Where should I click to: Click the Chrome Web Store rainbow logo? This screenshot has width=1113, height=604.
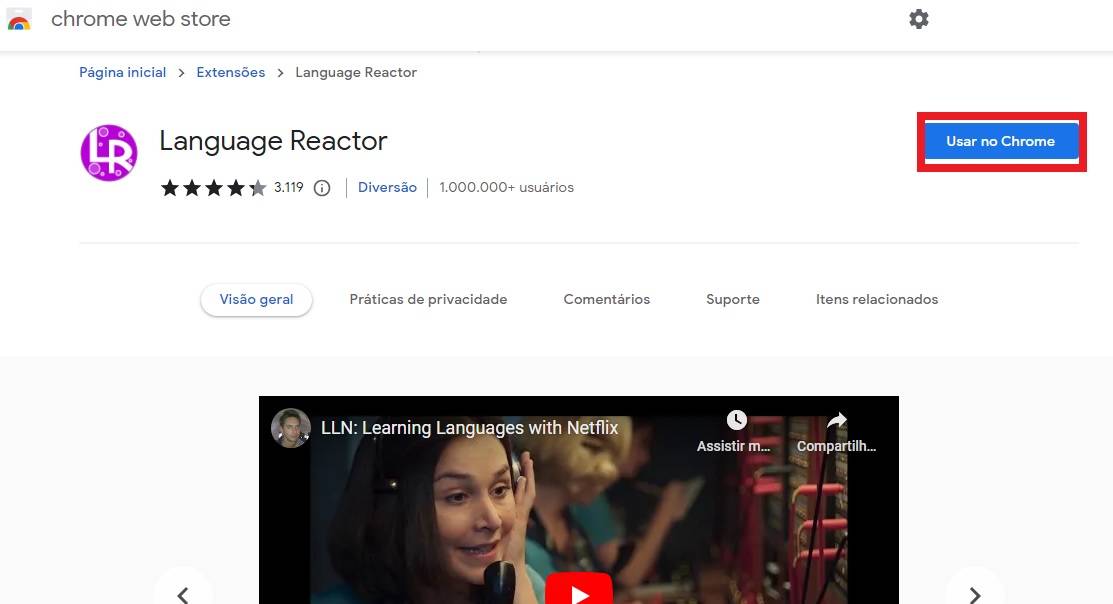click(x=19, y=20)
